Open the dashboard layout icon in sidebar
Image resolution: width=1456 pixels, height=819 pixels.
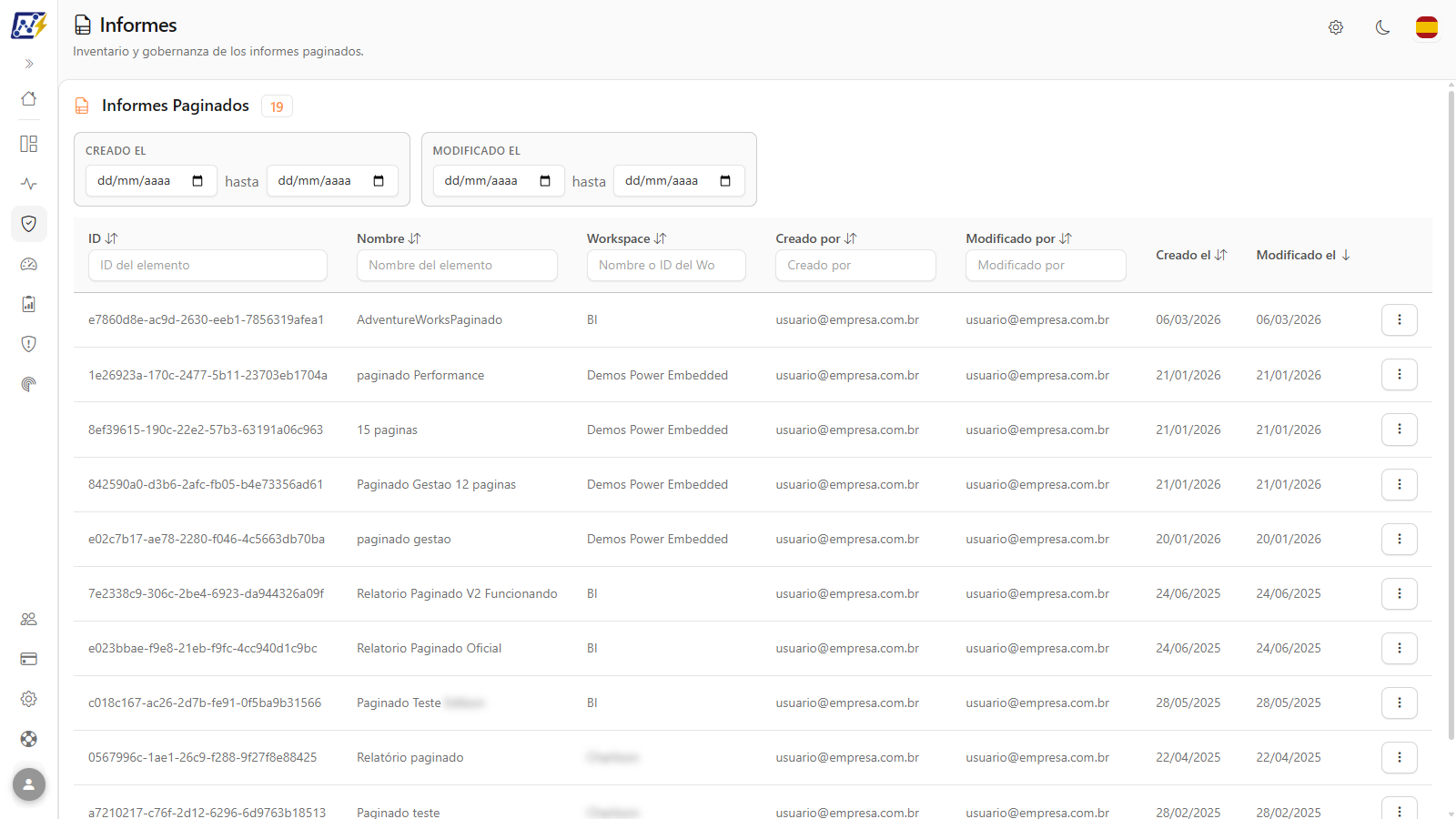click(29, 144)
